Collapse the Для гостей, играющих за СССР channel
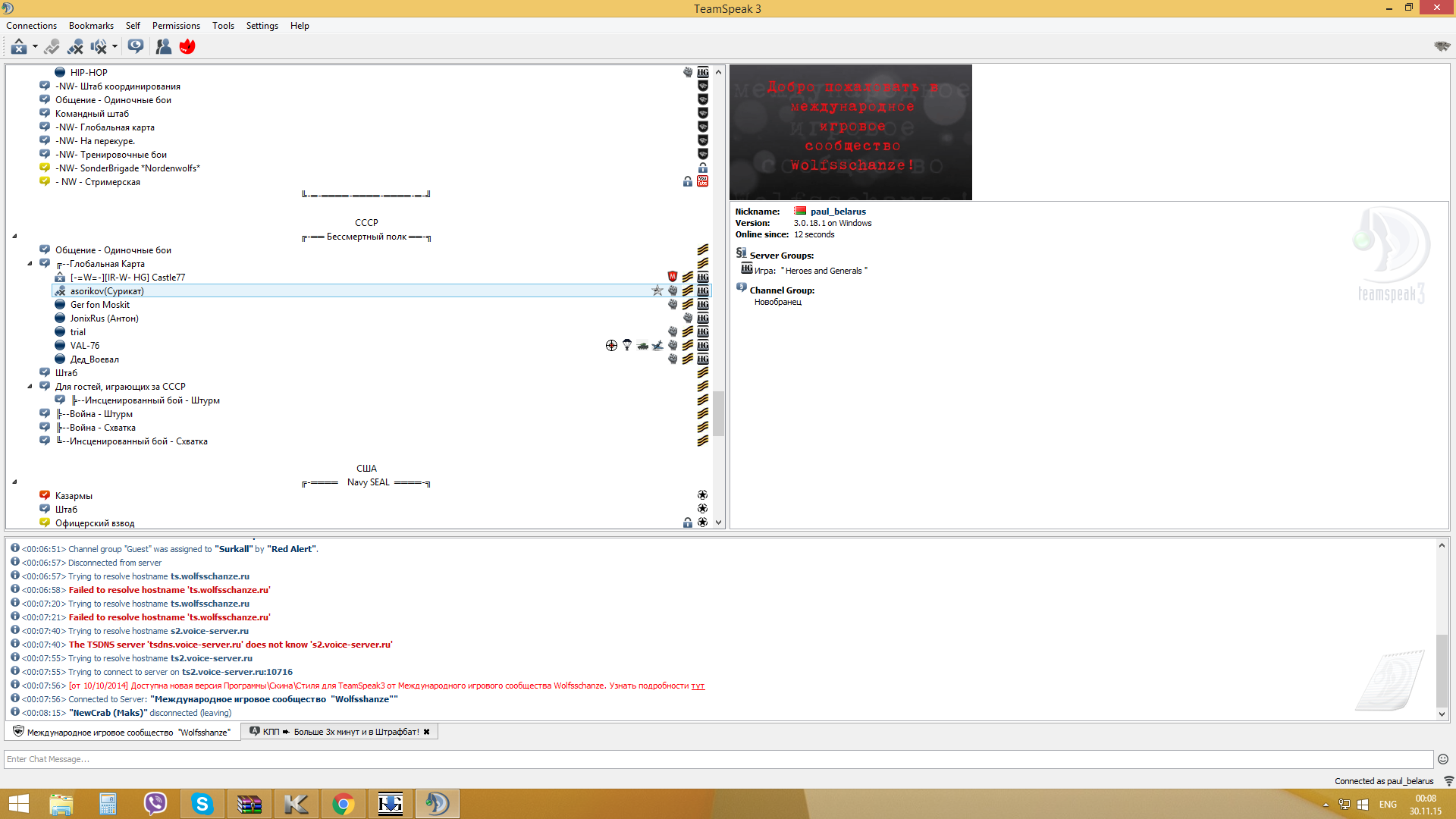 pos(30,387)
